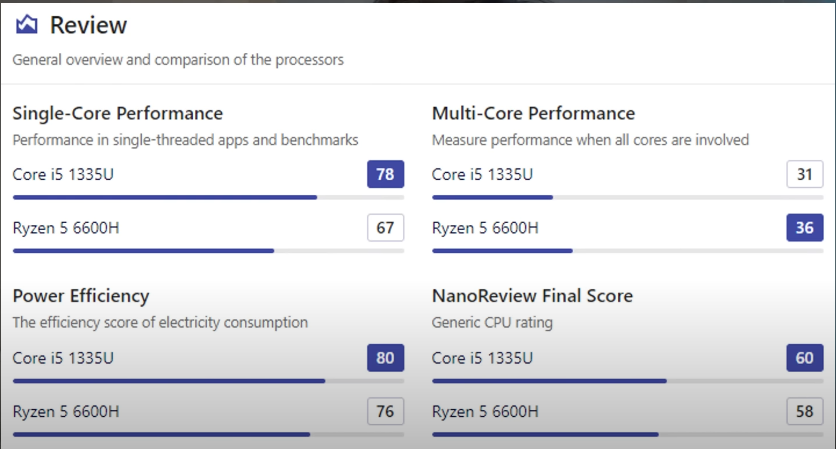This screenshot has width=836, height=449.
Task: Click Core i5 1335U under NanoReview Final Score
Action: tap(482, 358)
